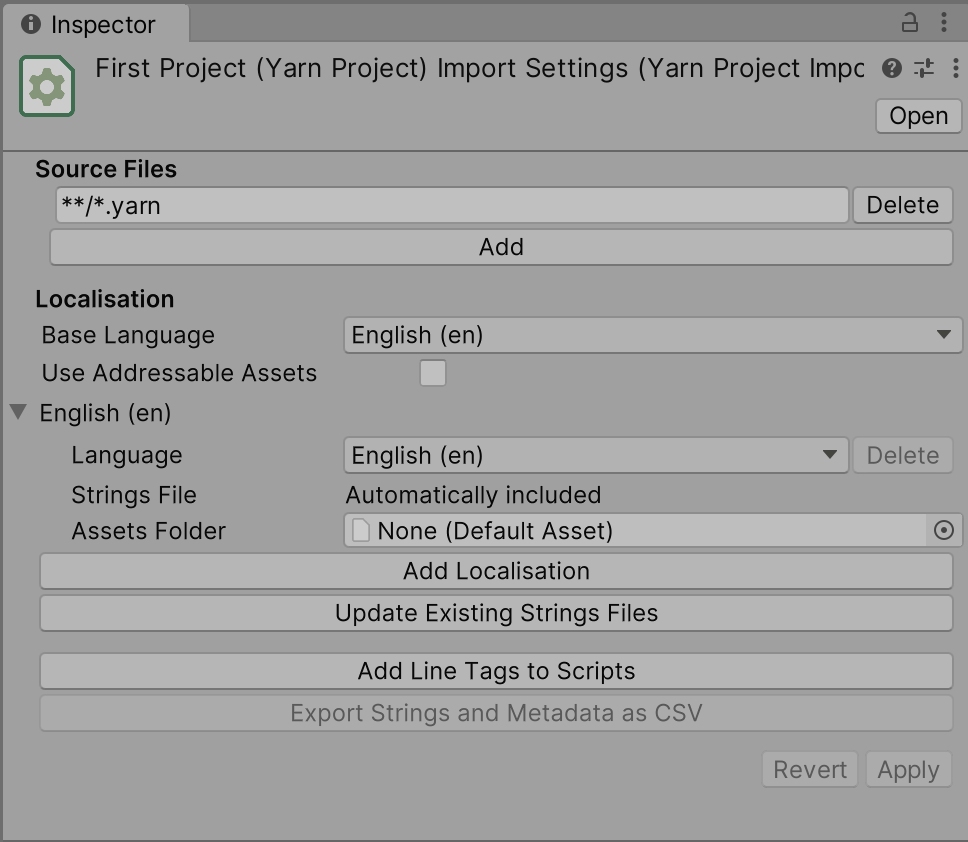Click the help question mark icon
The height and width of the screenshot is (842, 968).
892,68
